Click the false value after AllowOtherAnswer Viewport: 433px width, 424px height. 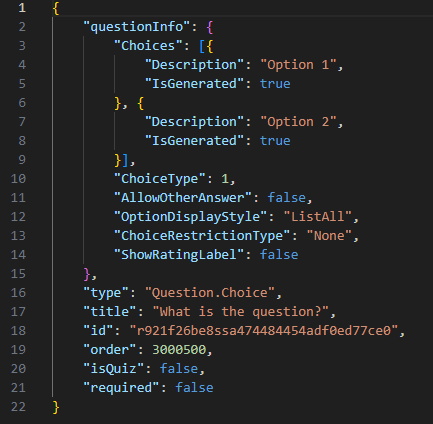pos(286,198)
